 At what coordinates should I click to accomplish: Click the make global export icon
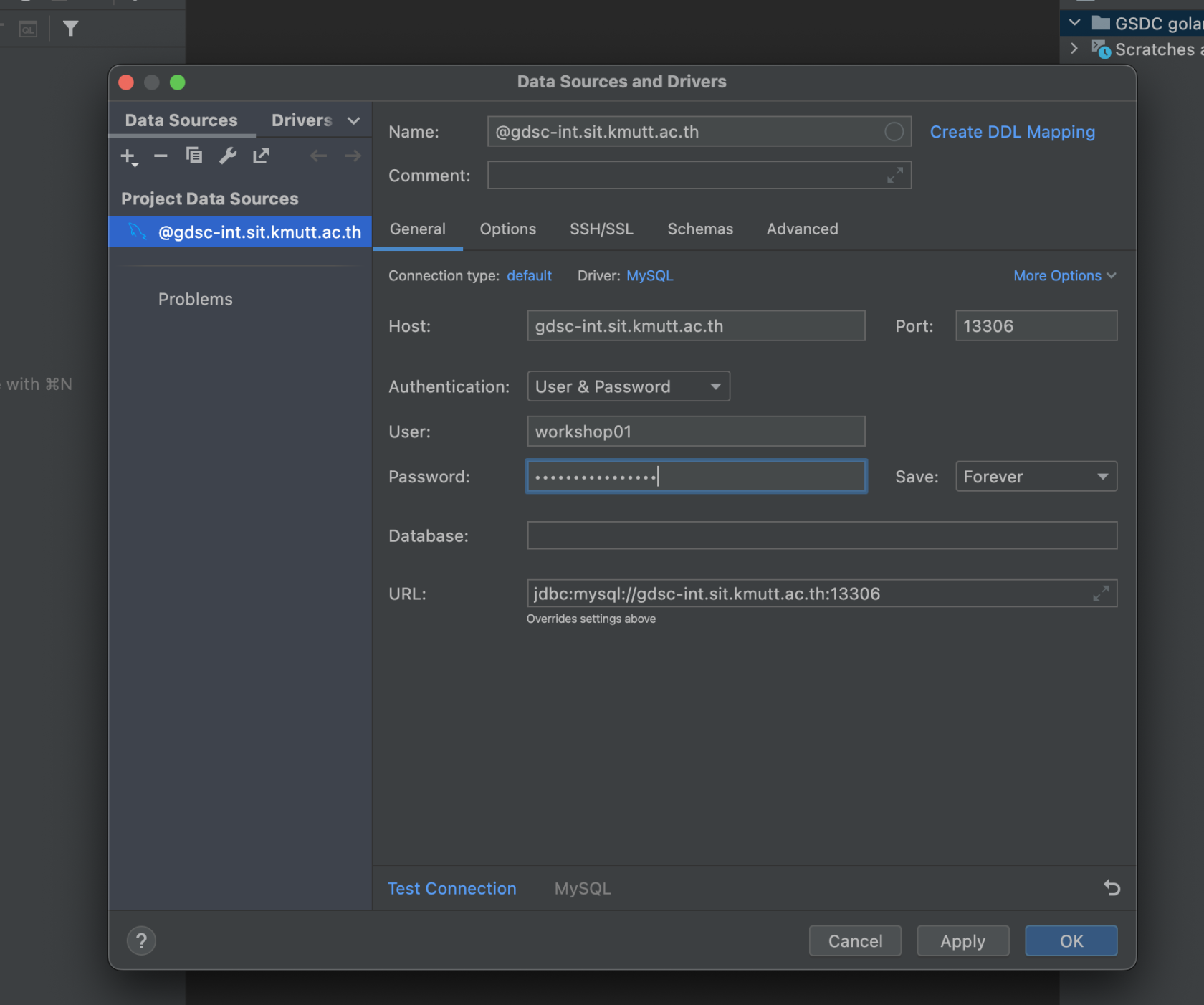261,156
